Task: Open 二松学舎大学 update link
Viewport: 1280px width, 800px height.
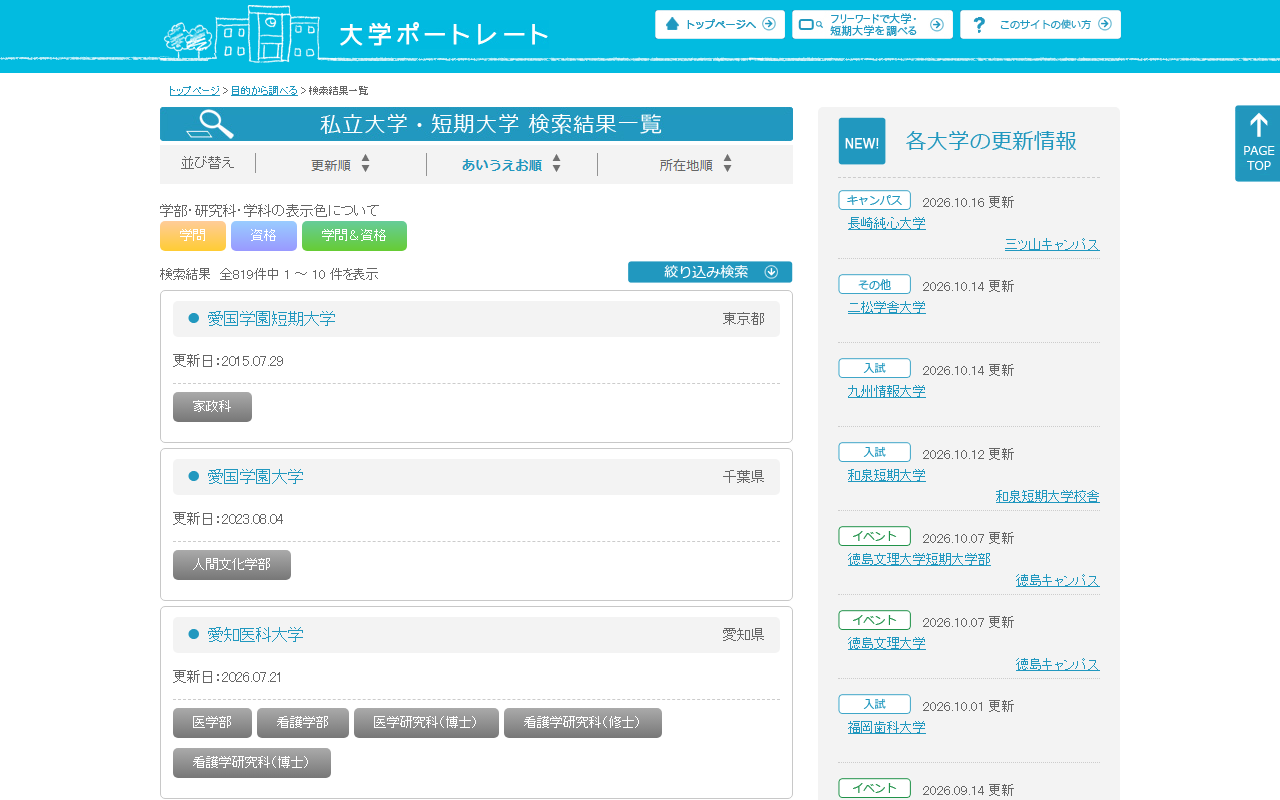Action: tap(887, 307)
